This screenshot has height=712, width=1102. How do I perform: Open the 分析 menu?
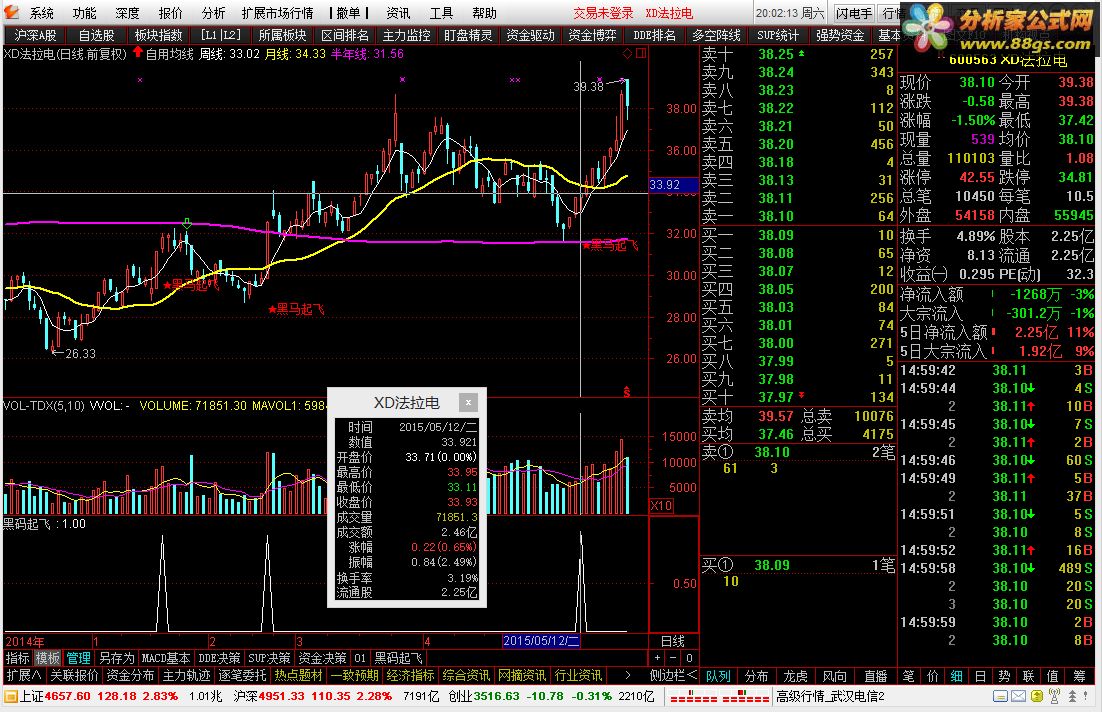tap(213, 13)
